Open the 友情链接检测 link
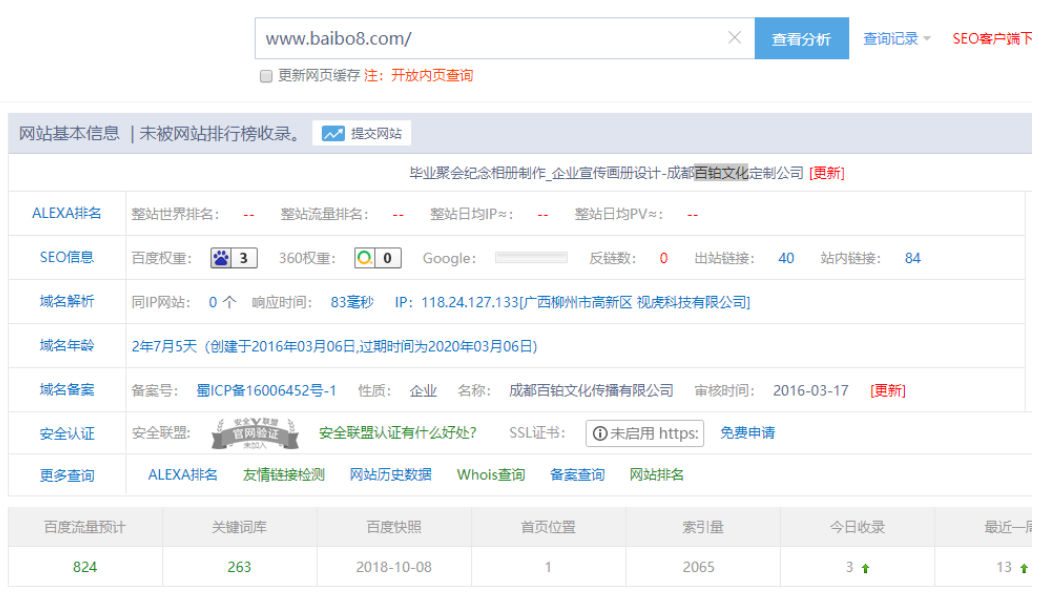This screenshot has height=593, width=1037. click(284, 475)
